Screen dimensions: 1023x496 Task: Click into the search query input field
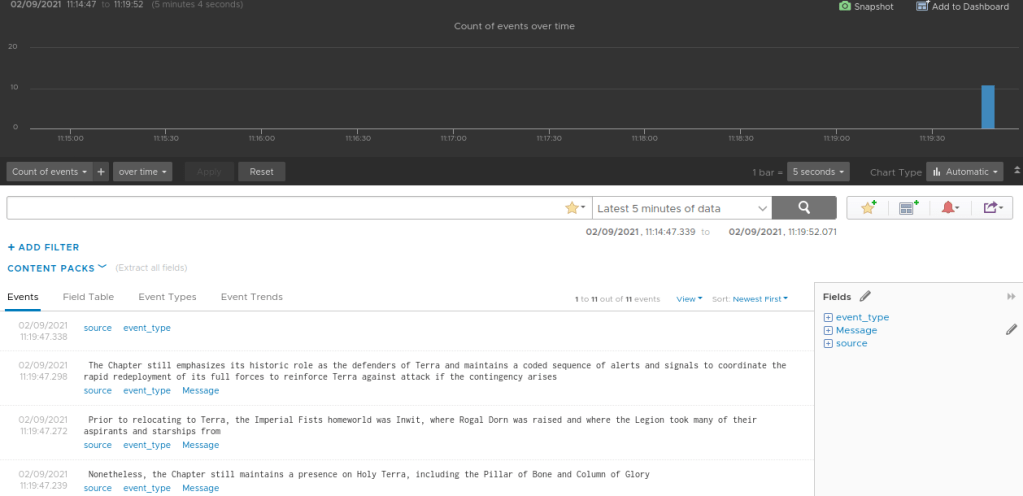point(284,208)
